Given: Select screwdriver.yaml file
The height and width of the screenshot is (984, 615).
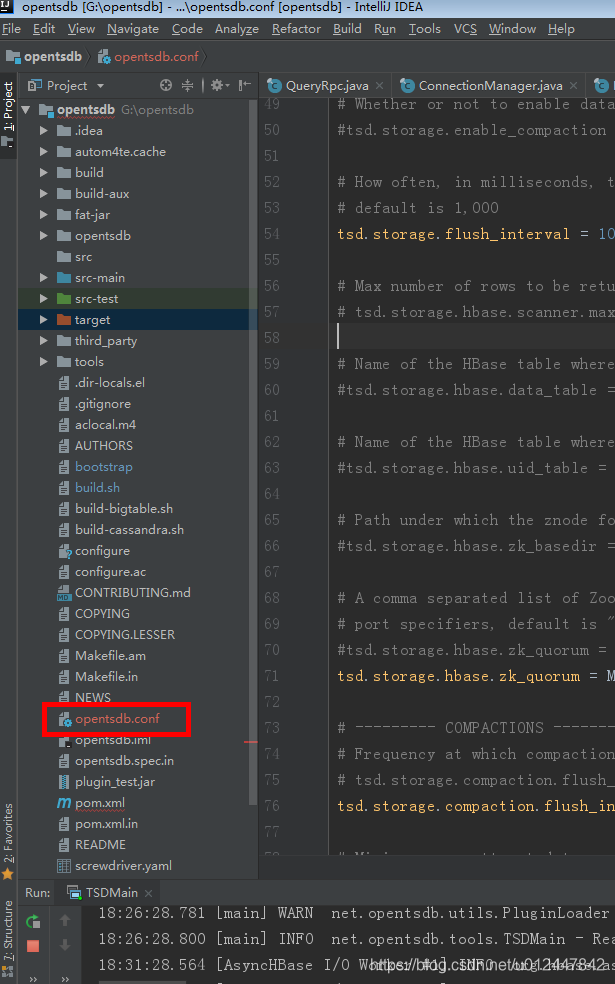Looking at the screenshot, I should pyautogui.click(x=123, y=866).
